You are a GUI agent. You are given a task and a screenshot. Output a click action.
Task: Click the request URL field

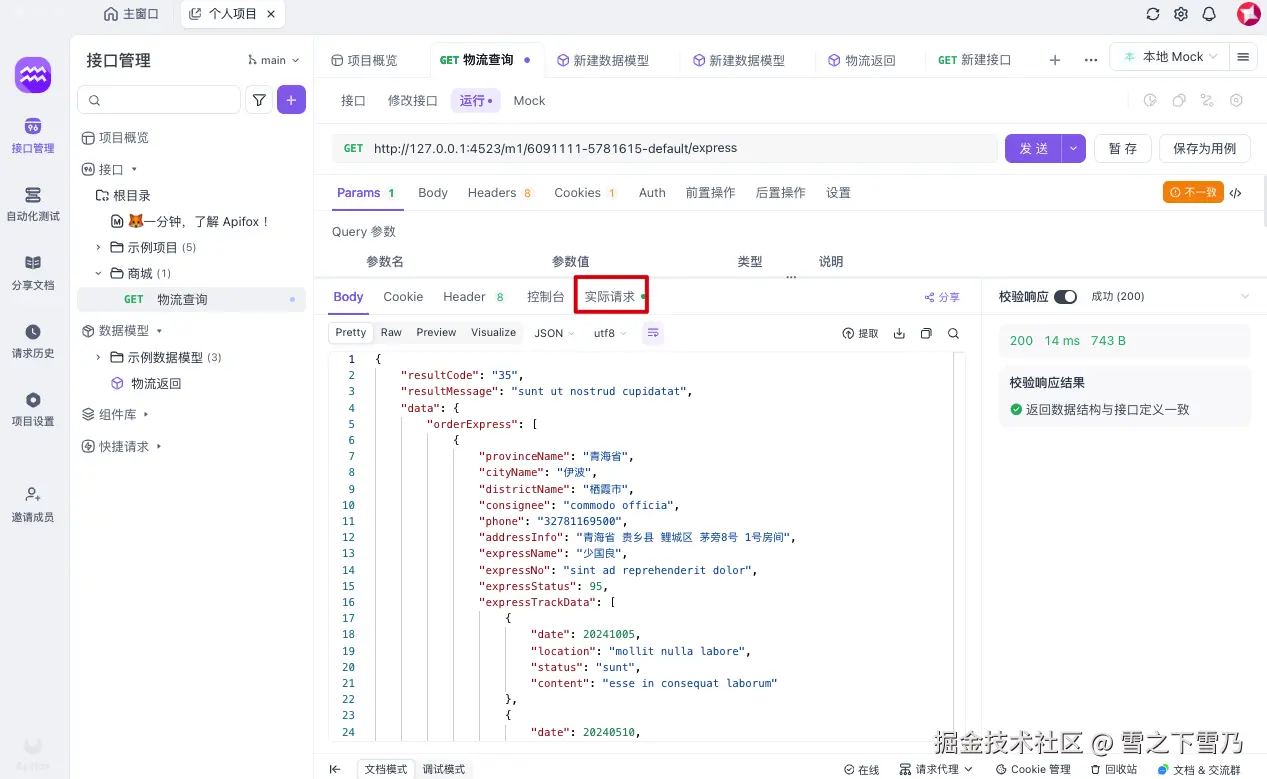pos(666,148)
